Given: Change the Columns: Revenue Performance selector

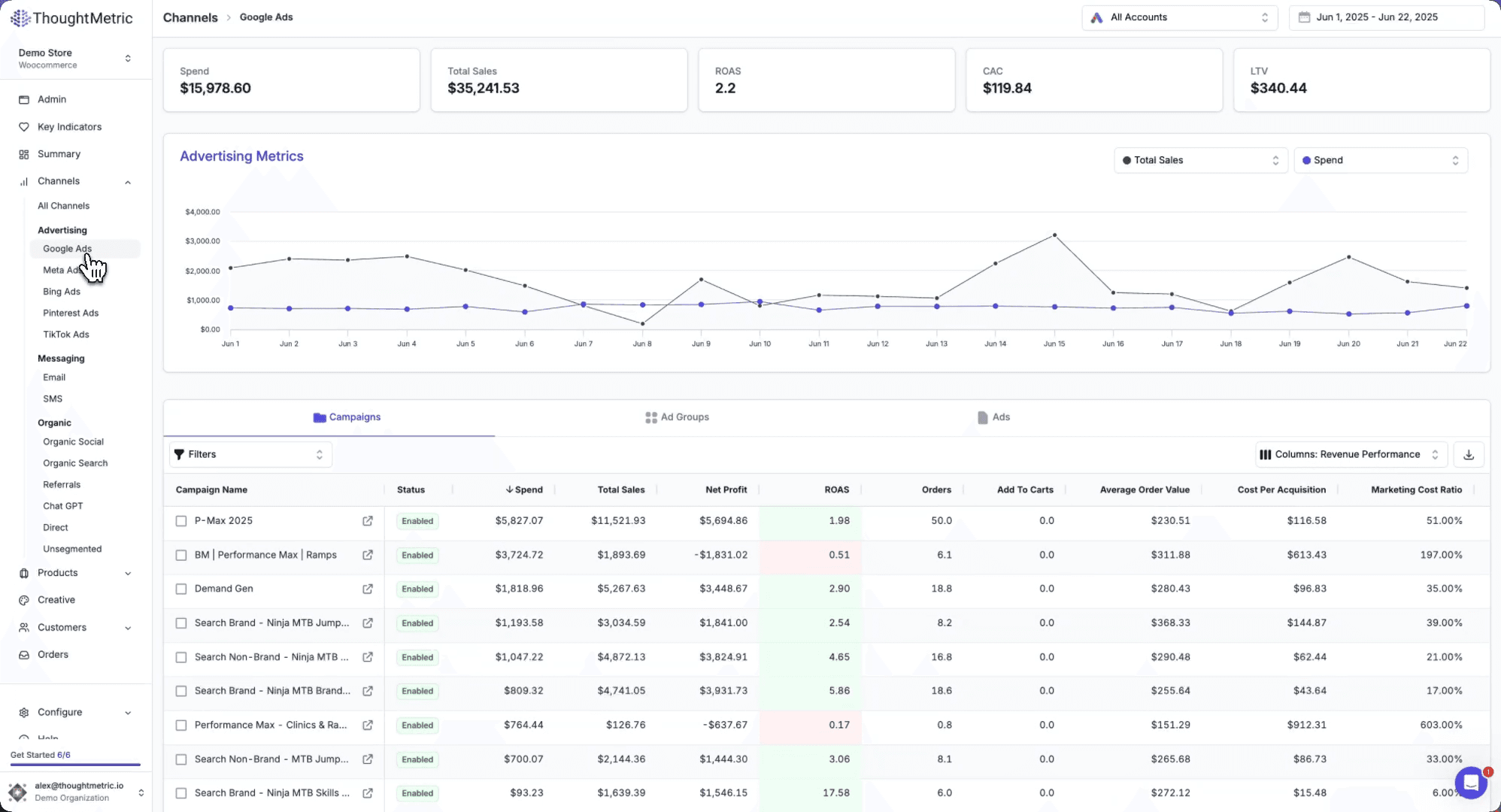Looking at the screenshot, I should point(1351,454).
